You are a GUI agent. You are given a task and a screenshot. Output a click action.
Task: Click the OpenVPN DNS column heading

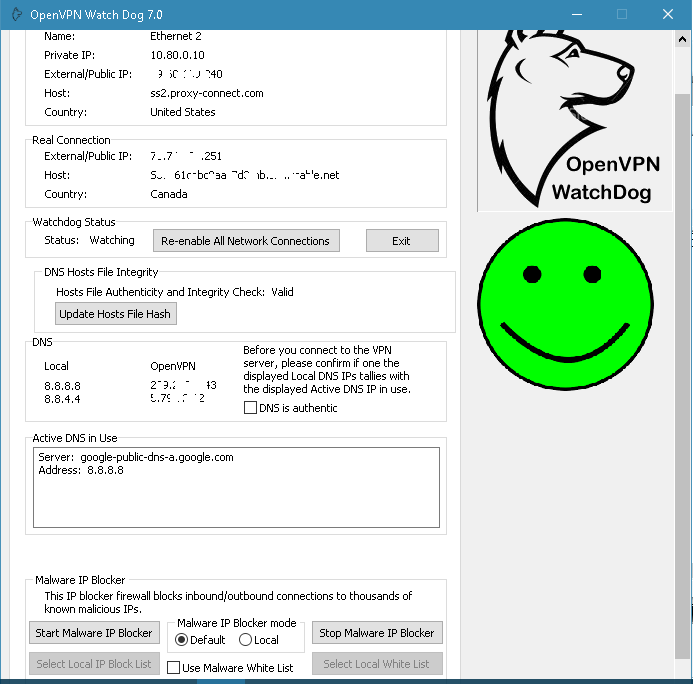173,366
